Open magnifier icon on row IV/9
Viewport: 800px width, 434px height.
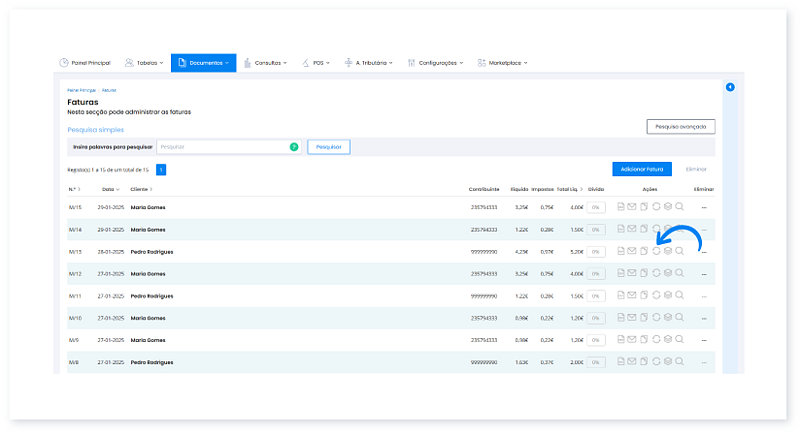pyautogui.click(x=680, y=339)
